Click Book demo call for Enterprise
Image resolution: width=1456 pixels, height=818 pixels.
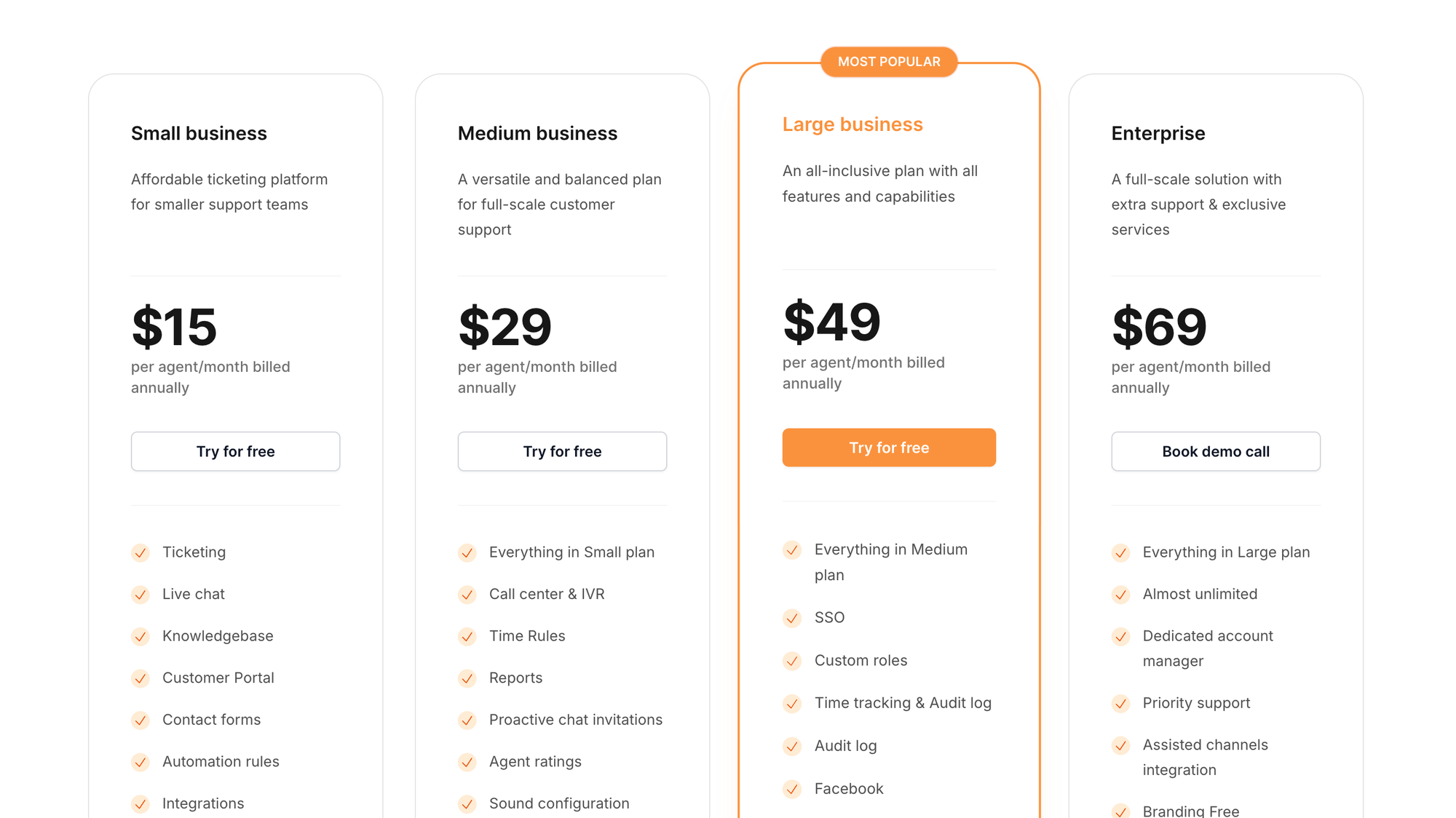coord(1215,451)
